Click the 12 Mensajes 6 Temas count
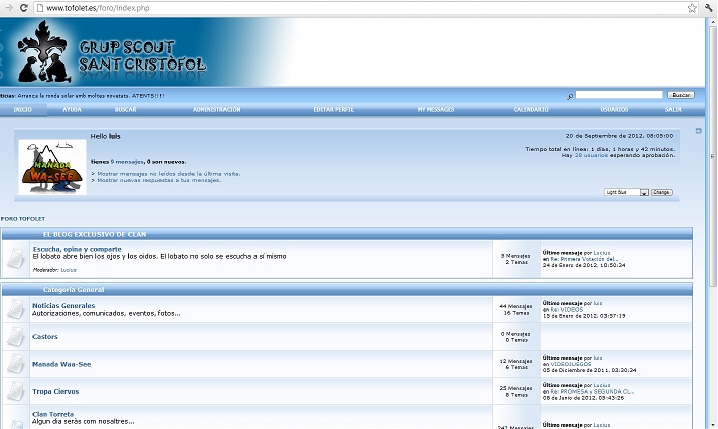The height and width of the screenshot is (429, 718). tap(516, 364)
